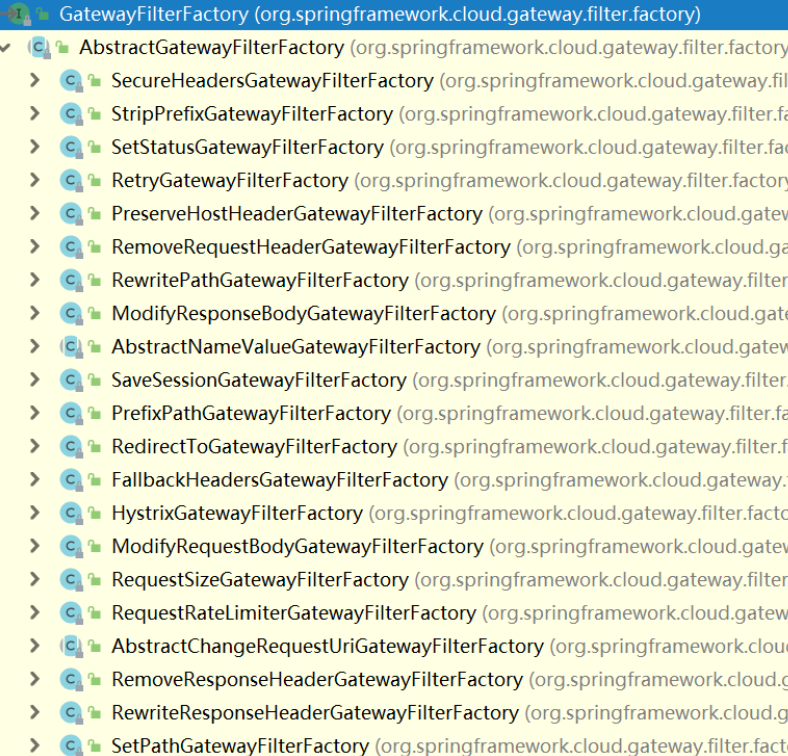This screenshot has width=788, height=756.
Task: Select the SetStatusGatewayFilterFactory class
Action: pyautogui.click(x=247, y=147)
